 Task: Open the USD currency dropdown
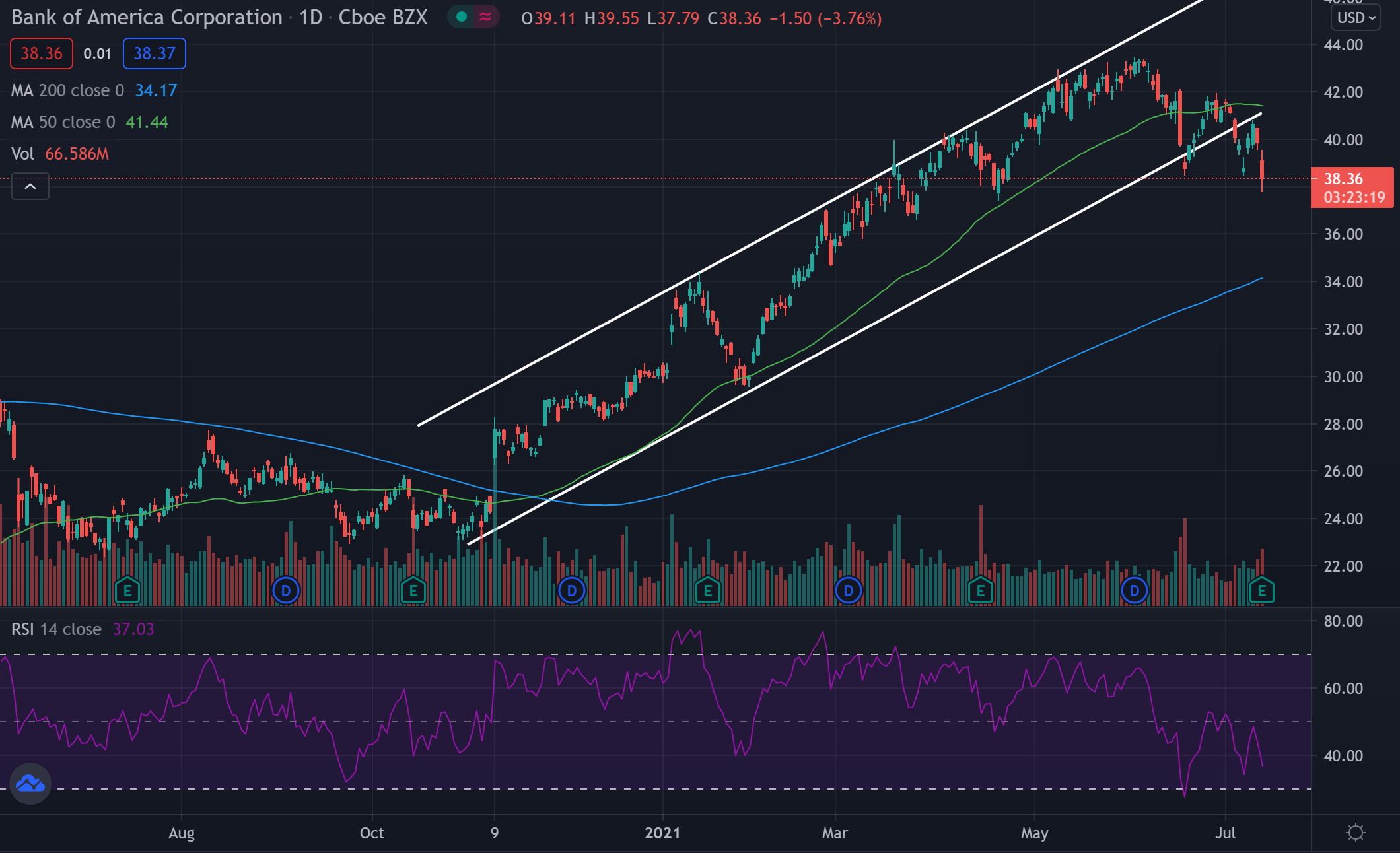(x=1356, y=18)
